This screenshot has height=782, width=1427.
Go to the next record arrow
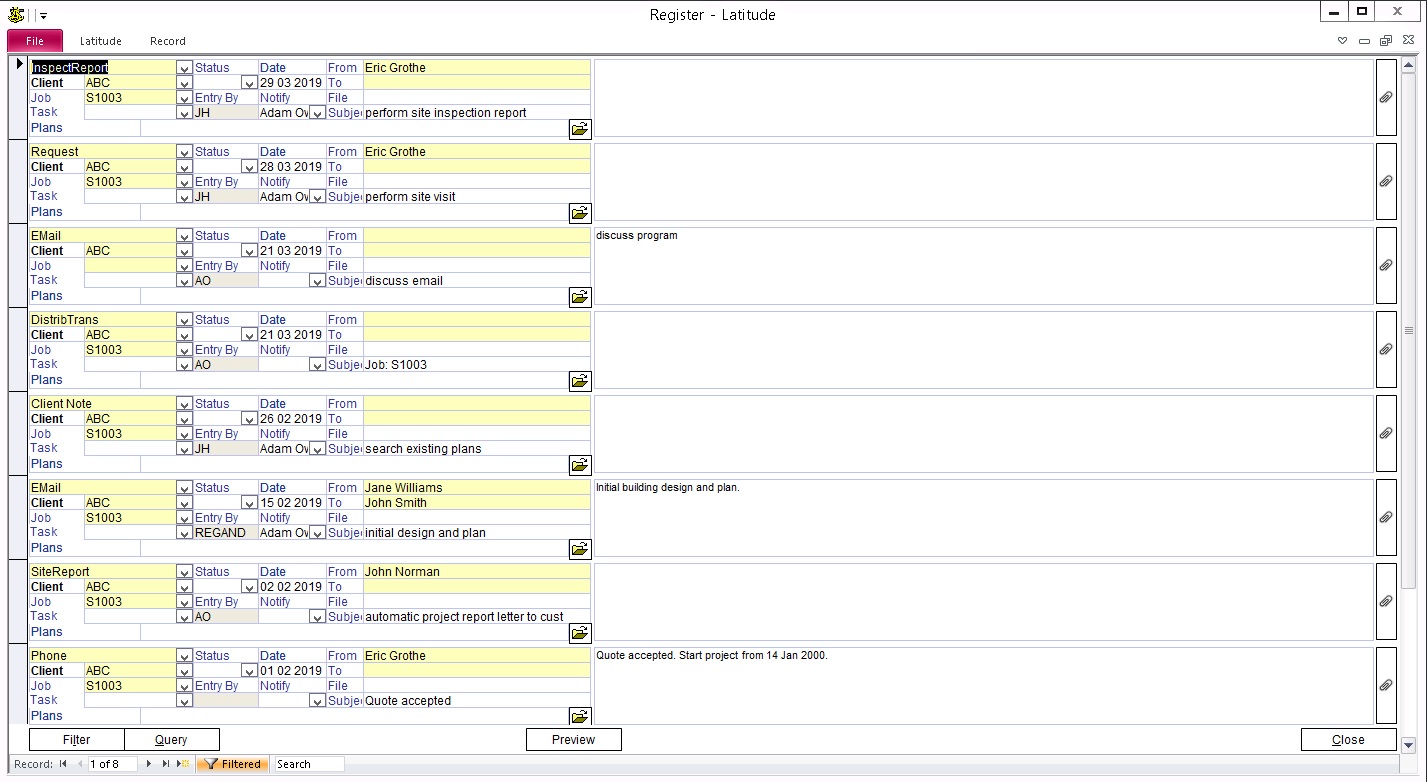[x=149, y=764]
